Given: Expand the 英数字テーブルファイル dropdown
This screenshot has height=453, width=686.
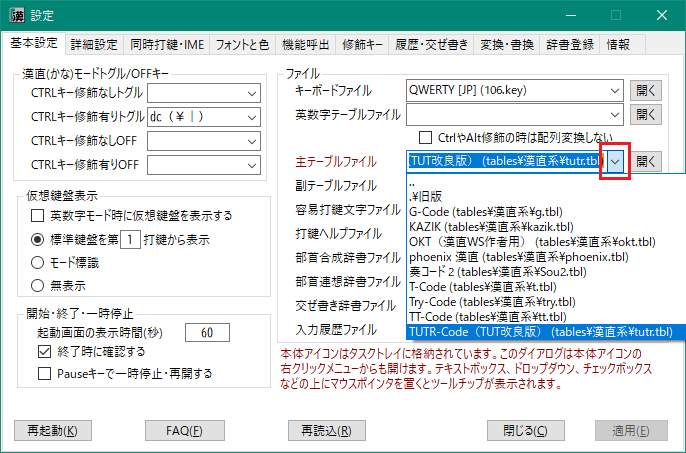Looking at the screenshot, I should click(615, 115).
